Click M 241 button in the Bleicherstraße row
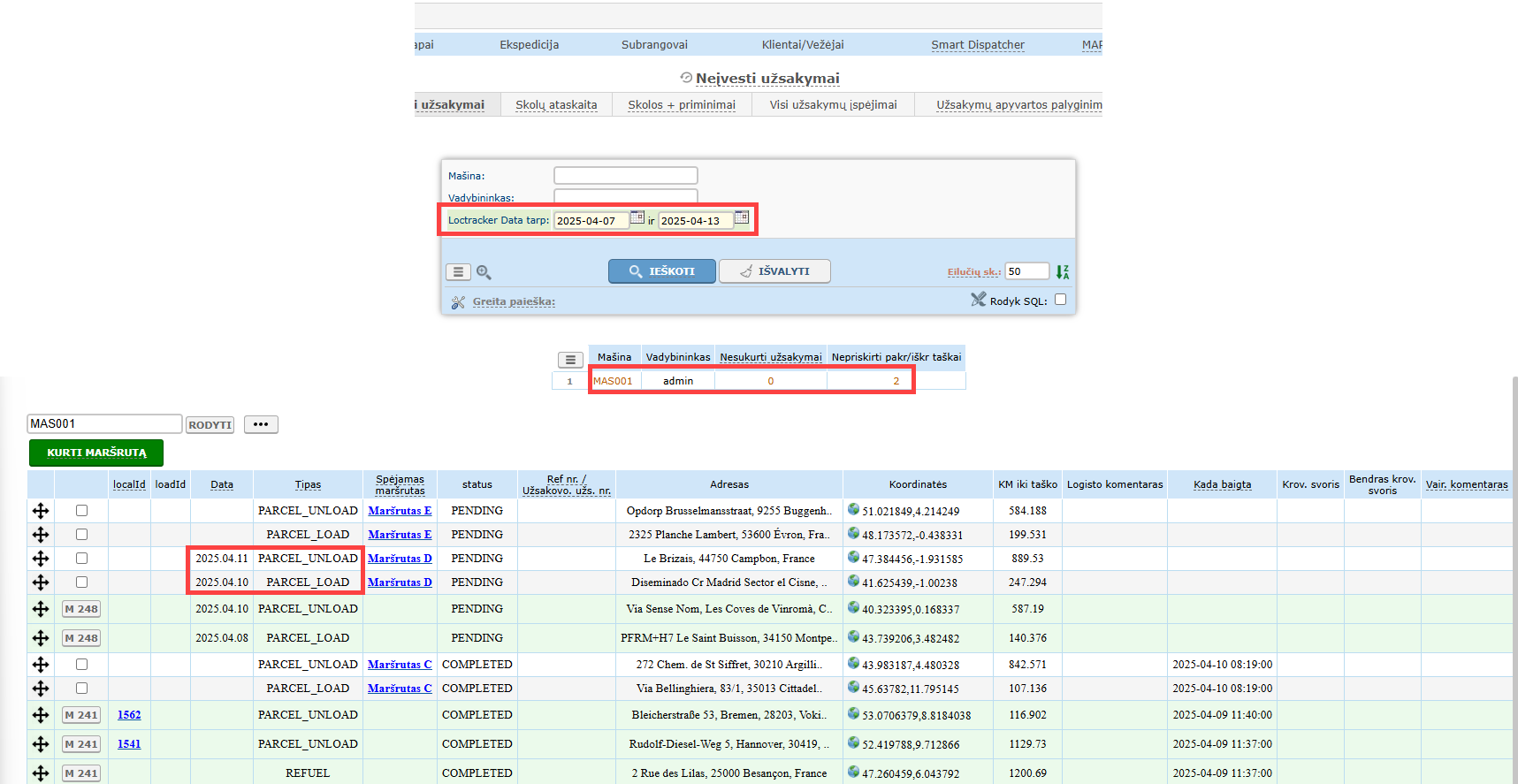1518x784 pixels. [81, 715]
